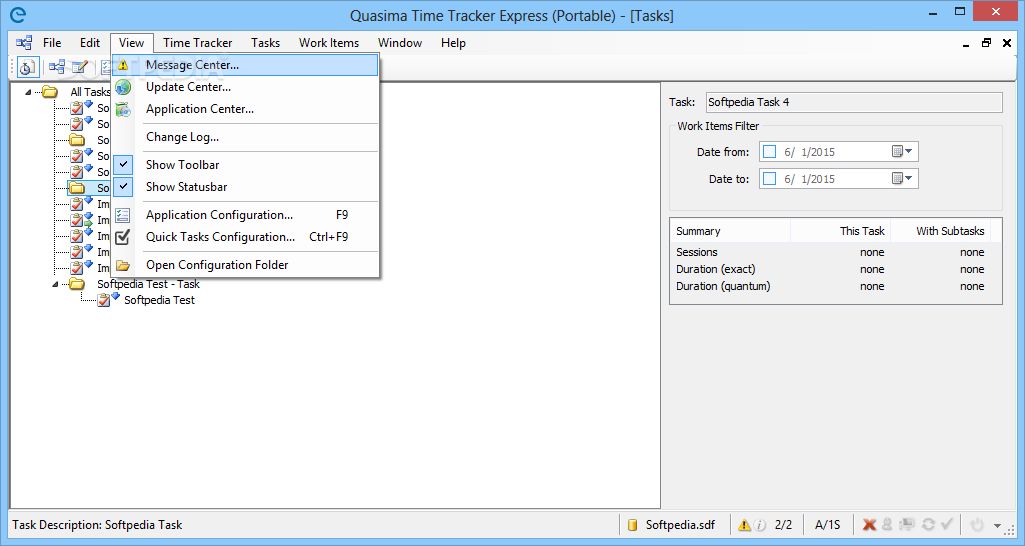Viewport: 1025px width, 546px height.
Task: Click the greyed user icon in the status bar
Action: click(x=887, y=524)
